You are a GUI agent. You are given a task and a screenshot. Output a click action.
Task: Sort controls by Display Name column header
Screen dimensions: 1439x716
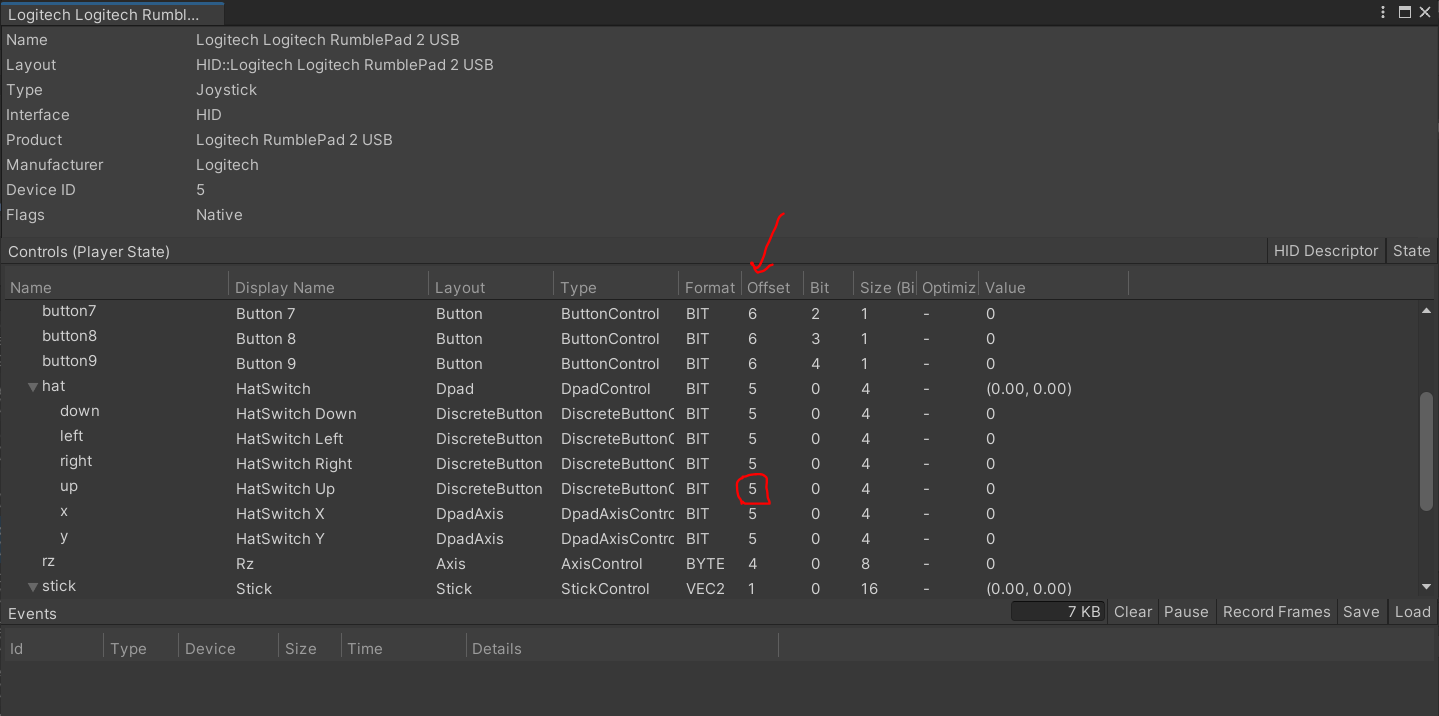[284, 288]
